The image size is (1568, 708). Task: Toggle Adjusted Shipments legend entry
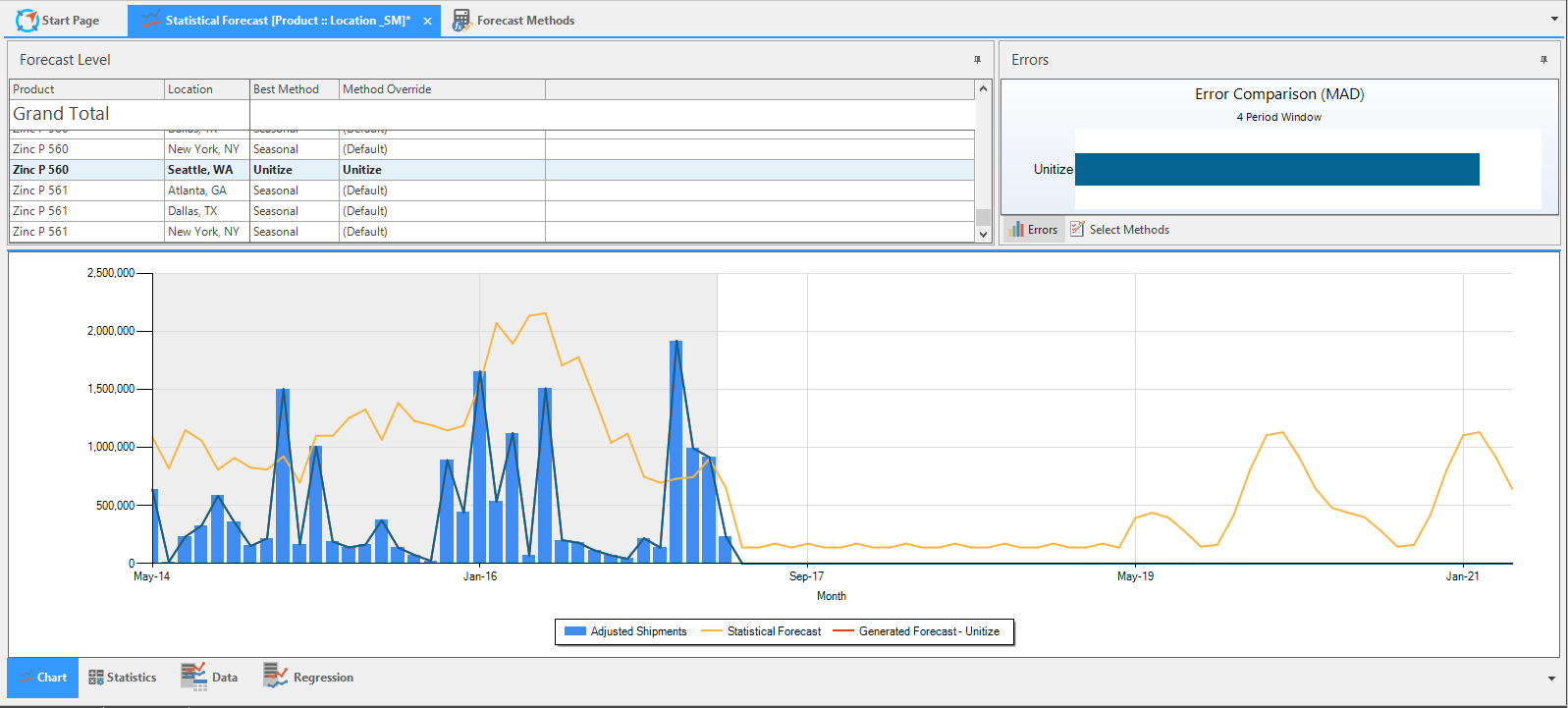click(x=625, y=631)
